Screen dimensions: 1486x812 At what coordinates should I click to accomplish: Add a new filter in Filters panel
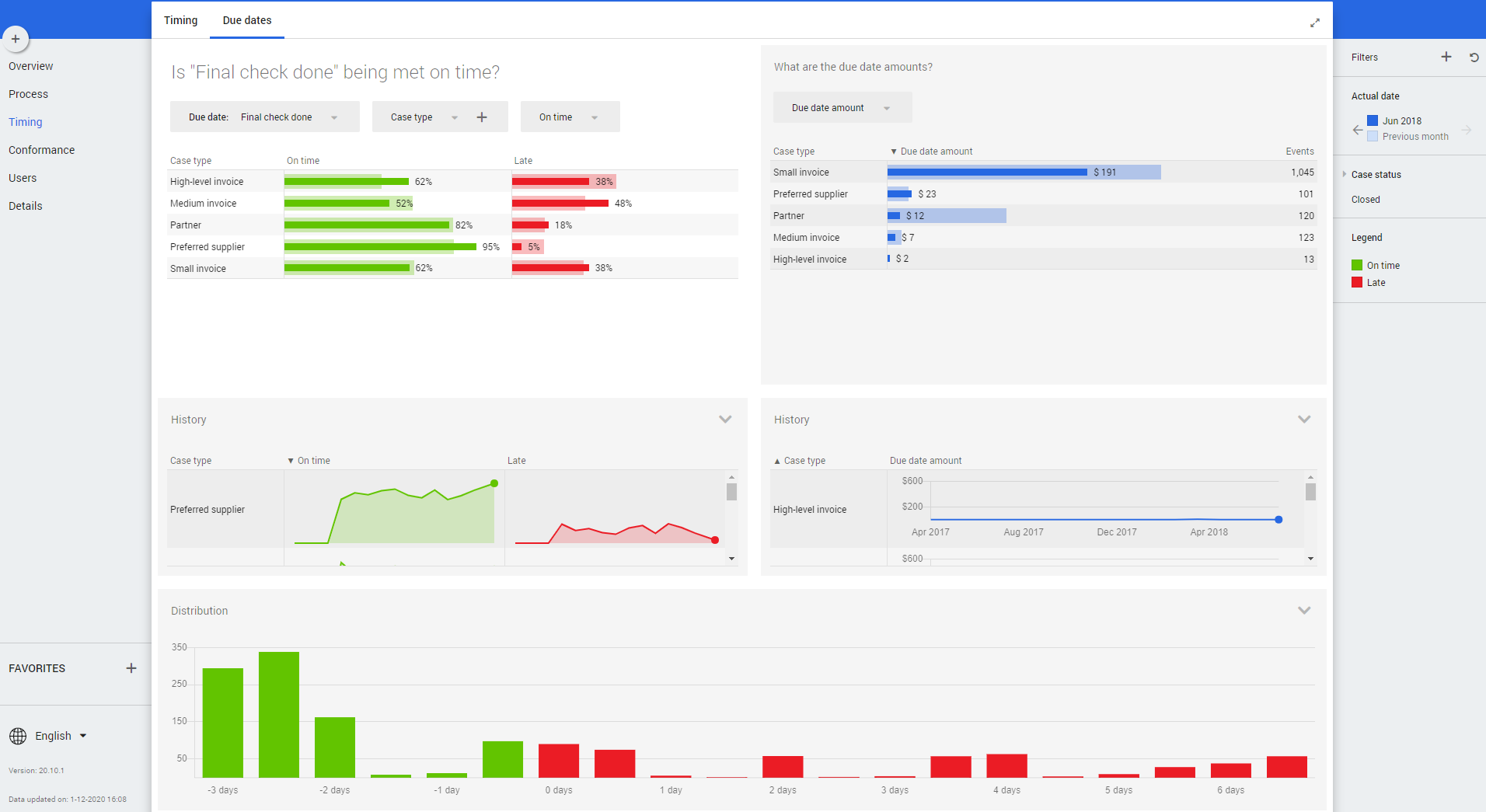tap(1446, 57)
